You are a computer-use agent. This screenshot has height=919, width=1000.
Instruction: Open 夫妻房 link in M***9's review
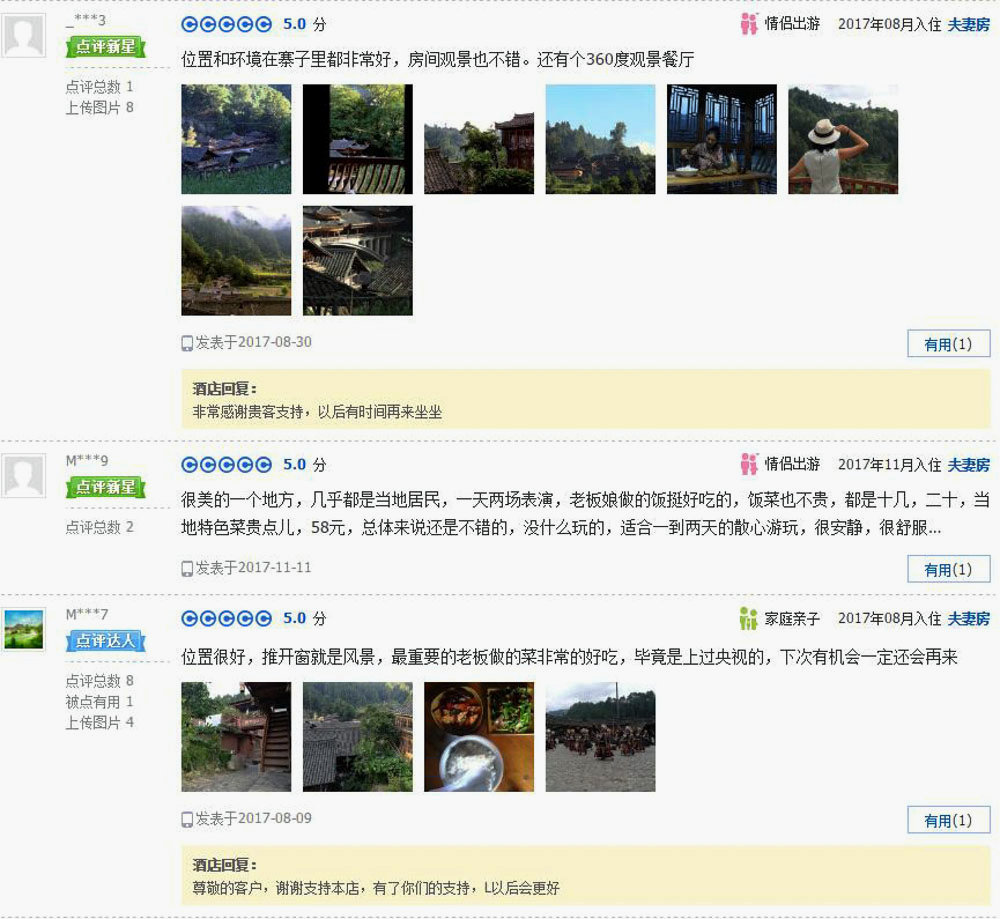[x=968, y=465]
